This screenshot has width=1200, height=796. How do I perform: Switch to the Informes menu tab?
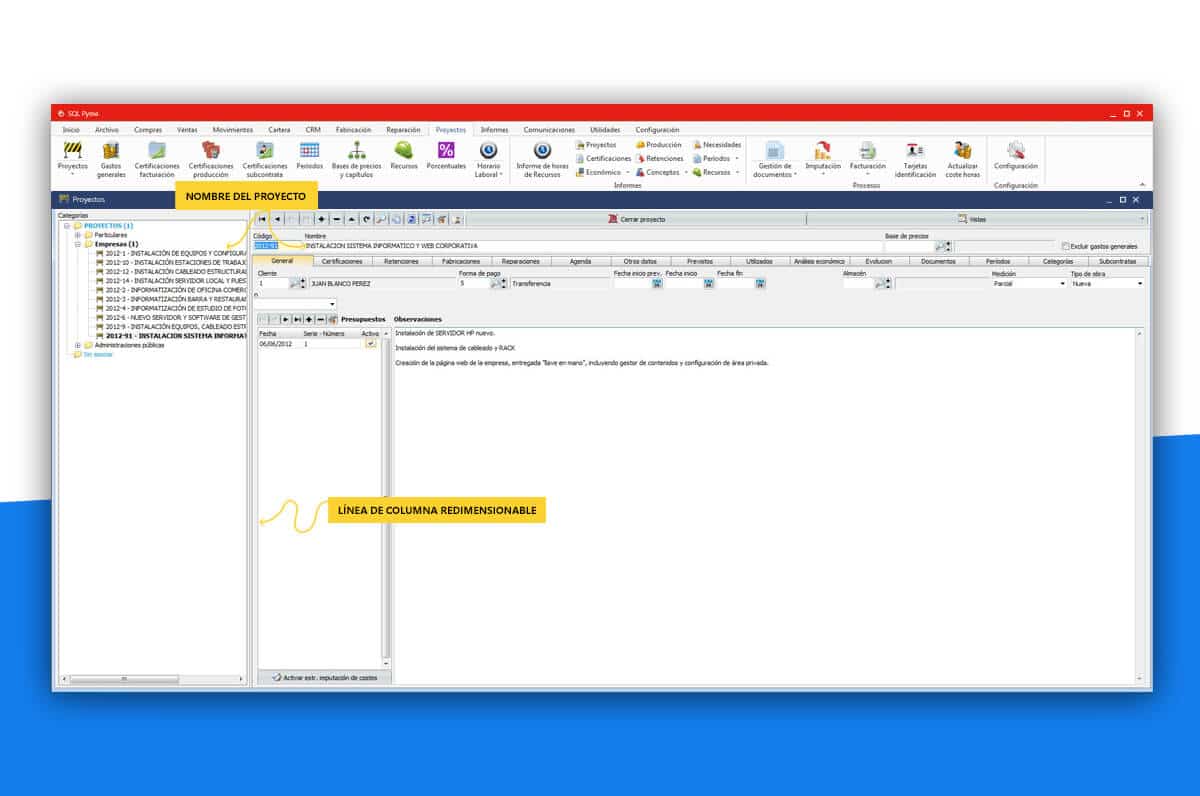494,130
